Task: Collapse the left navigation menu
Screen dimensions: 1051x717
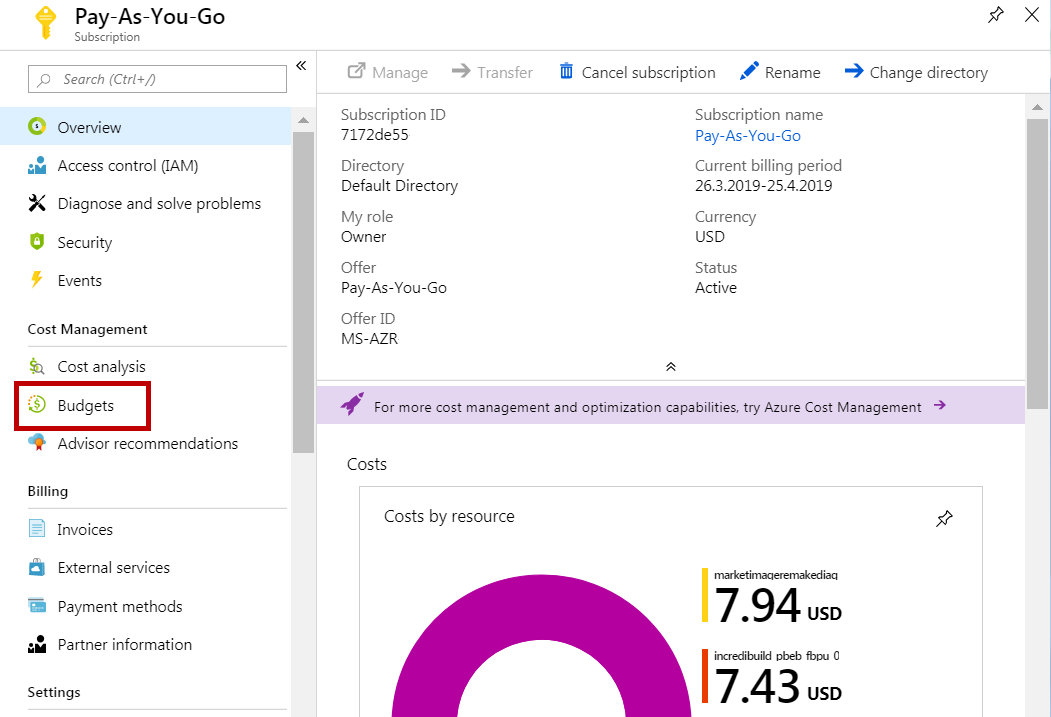Action: coord(301,66)
